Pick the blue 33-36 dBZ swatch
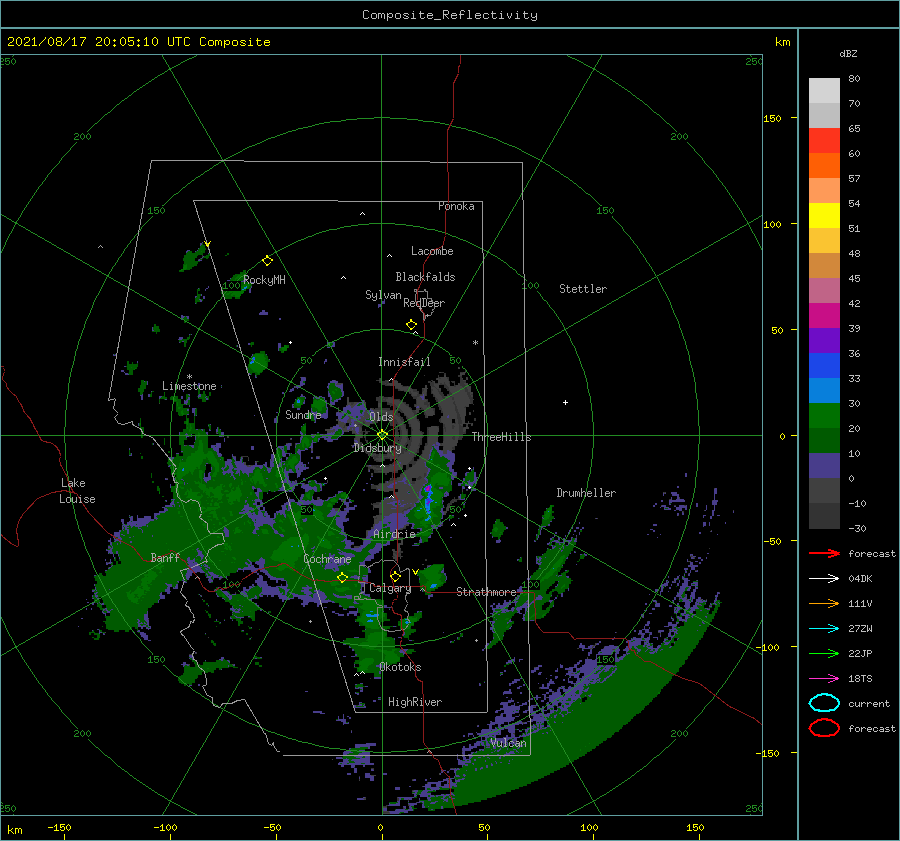Screen dimensions: 900x841 pos(824,365)
